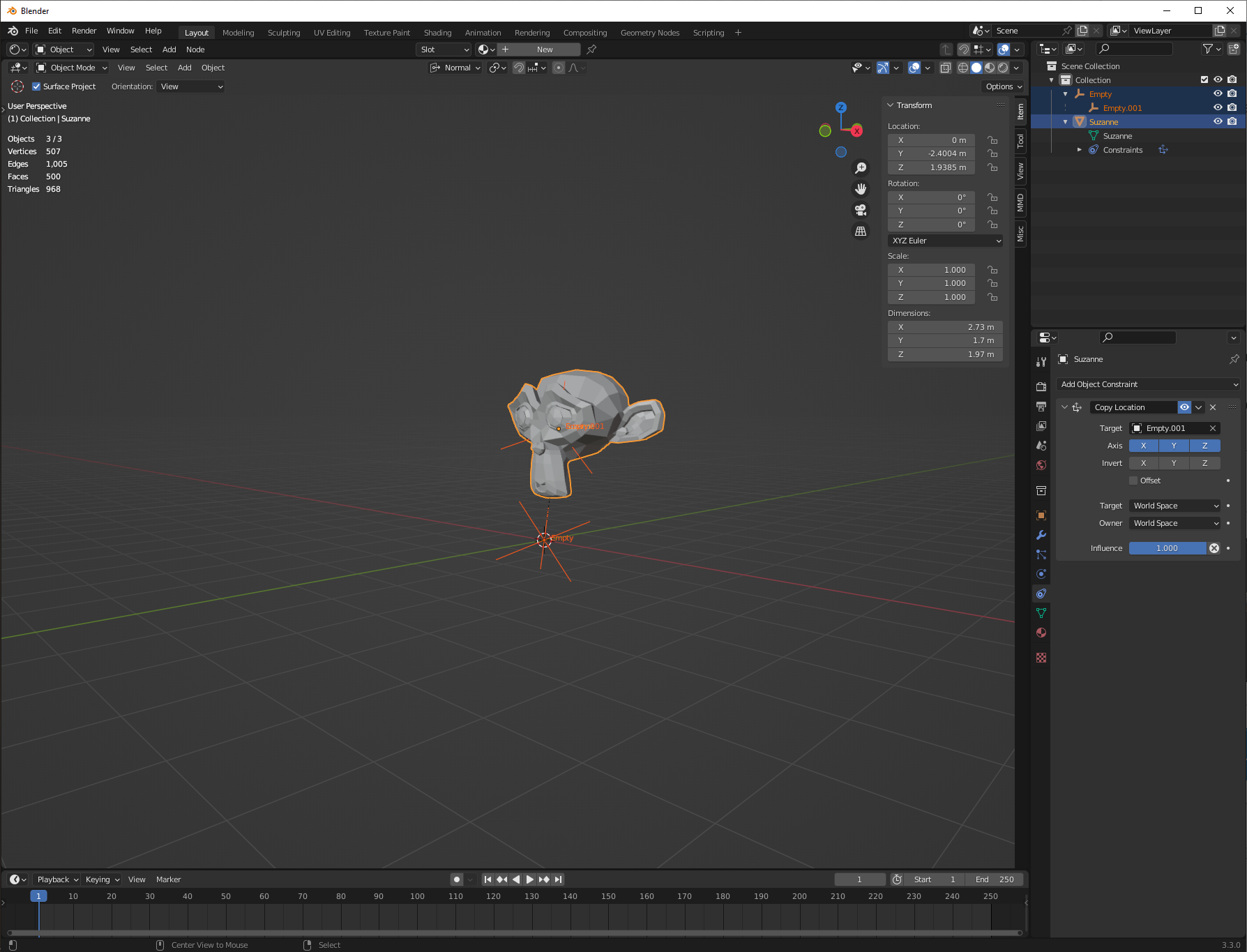This screenshot has width=1247, height=952.
Task: Enable the Offset checkbox
Action: tap(1133, 481)
